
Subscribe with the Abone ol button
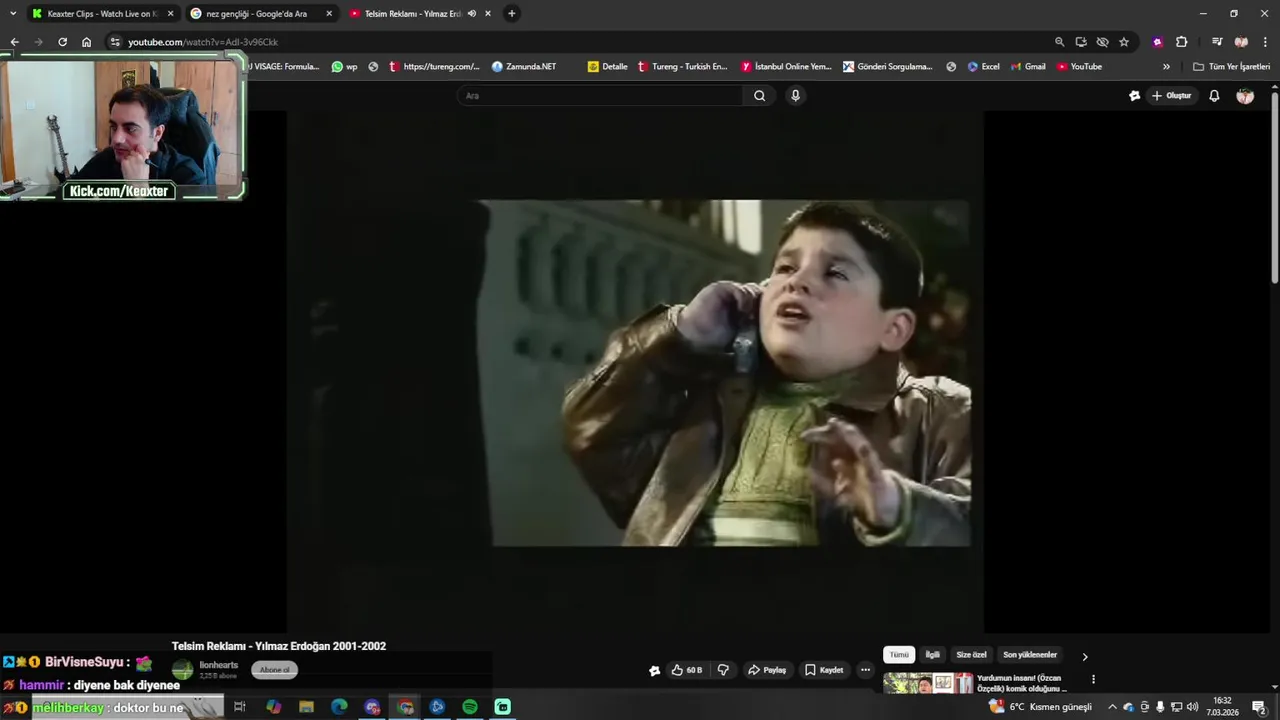point(274,670)
